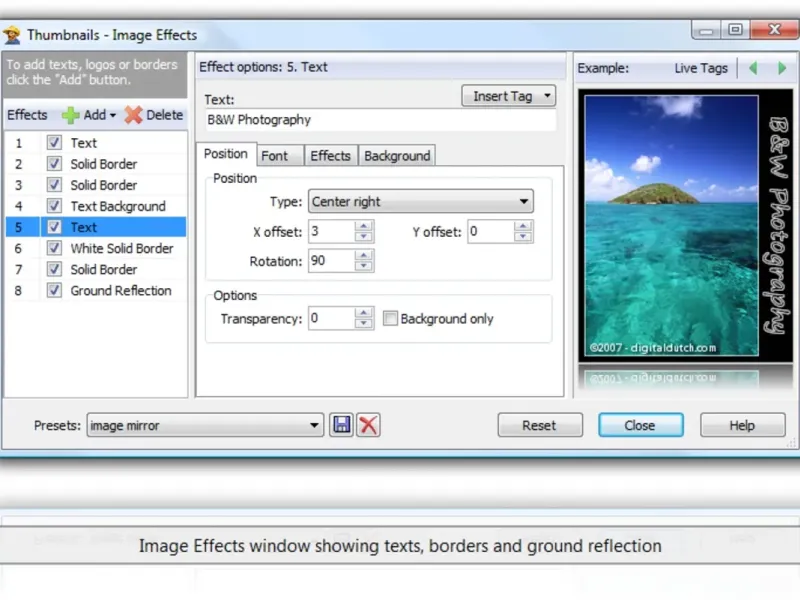Increase Rotation with up spinner
This screenshot has height=600, width=800.
(x=364, y=255)
